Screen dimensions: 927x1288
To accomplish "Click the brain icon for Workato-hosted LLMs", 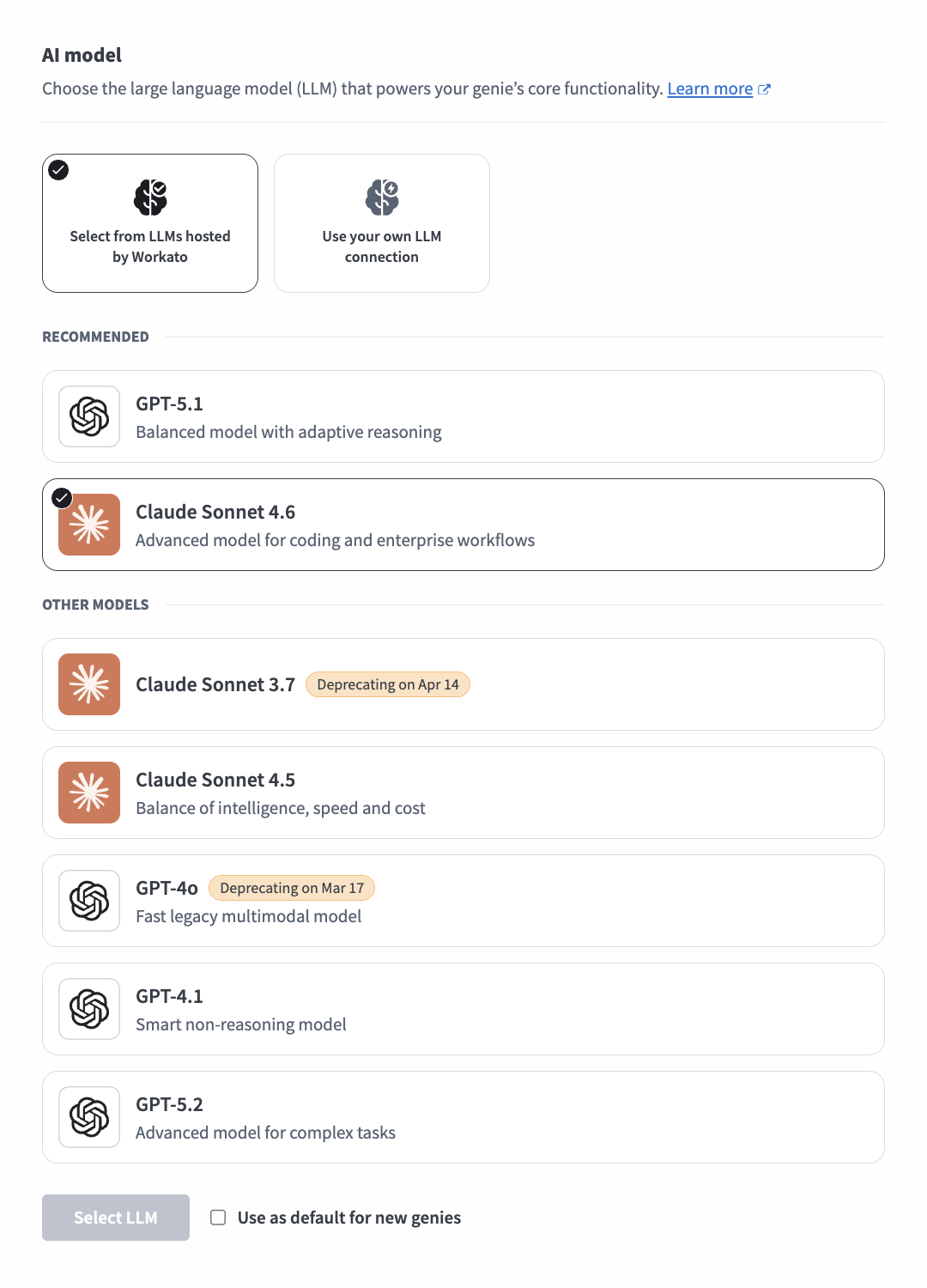I will point(150,197).
